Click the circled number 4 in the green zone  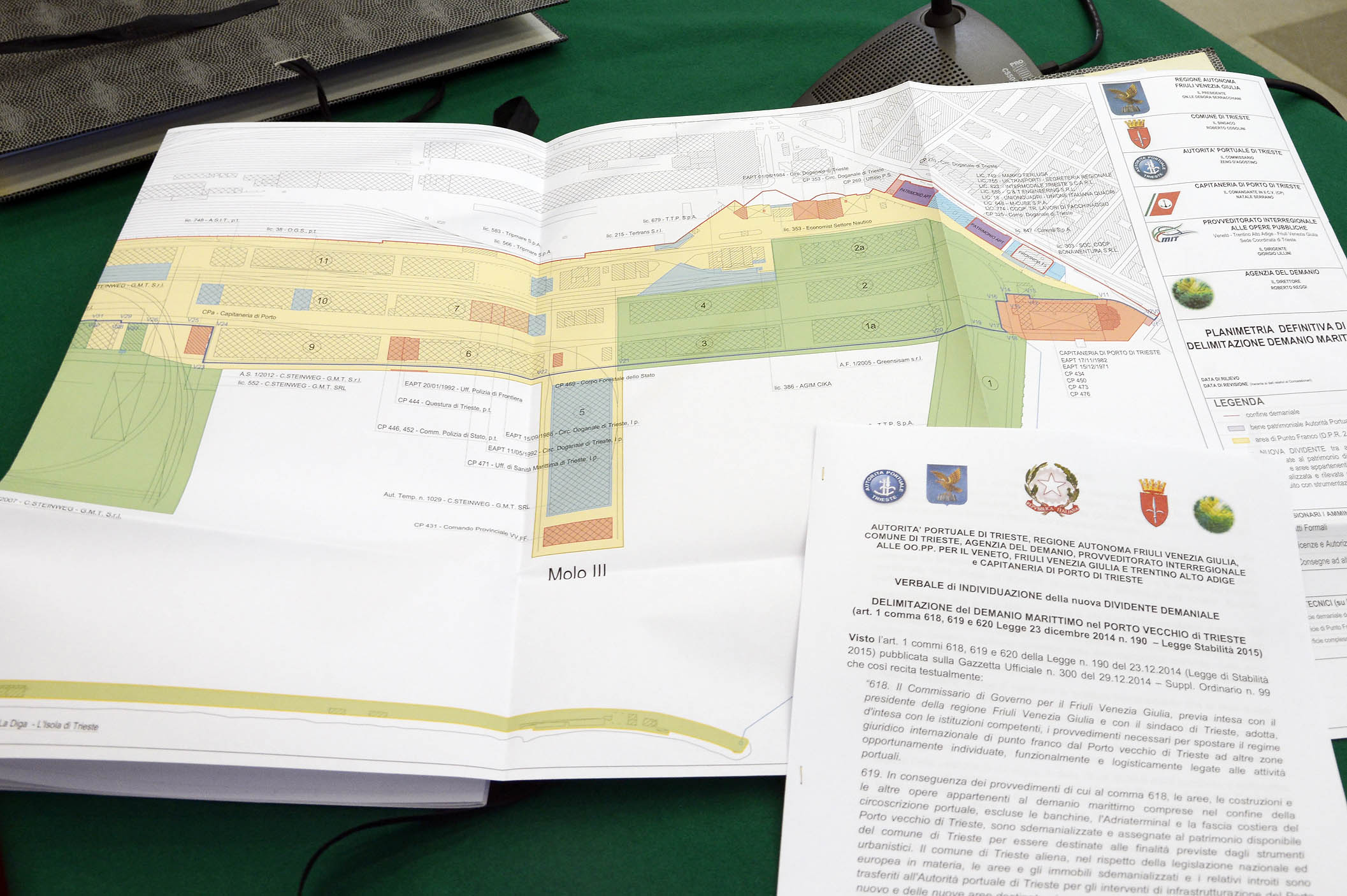[703, 305]
